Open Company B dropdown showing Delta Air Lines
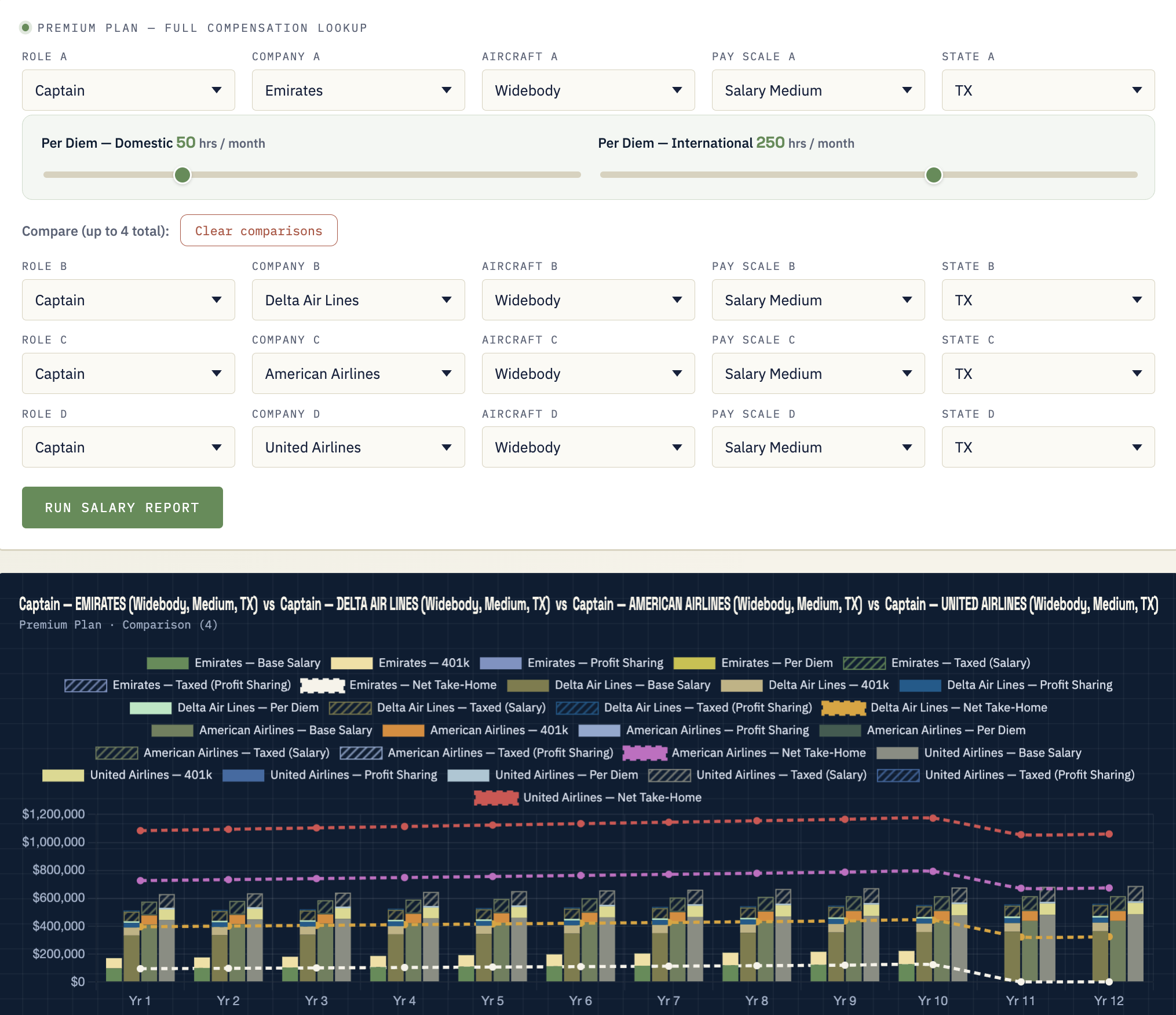 [x=359, y=300]
